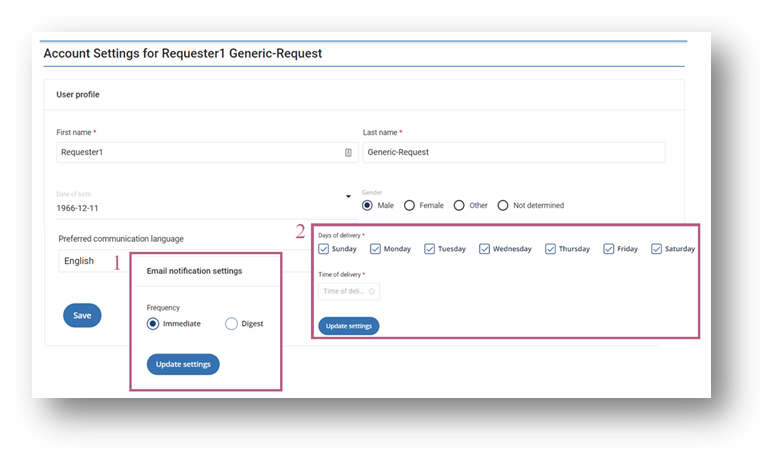The image size is (776, 463).
Task: Click the Account Settings page title
Action: pyautogui.click(x=183, y=53)
